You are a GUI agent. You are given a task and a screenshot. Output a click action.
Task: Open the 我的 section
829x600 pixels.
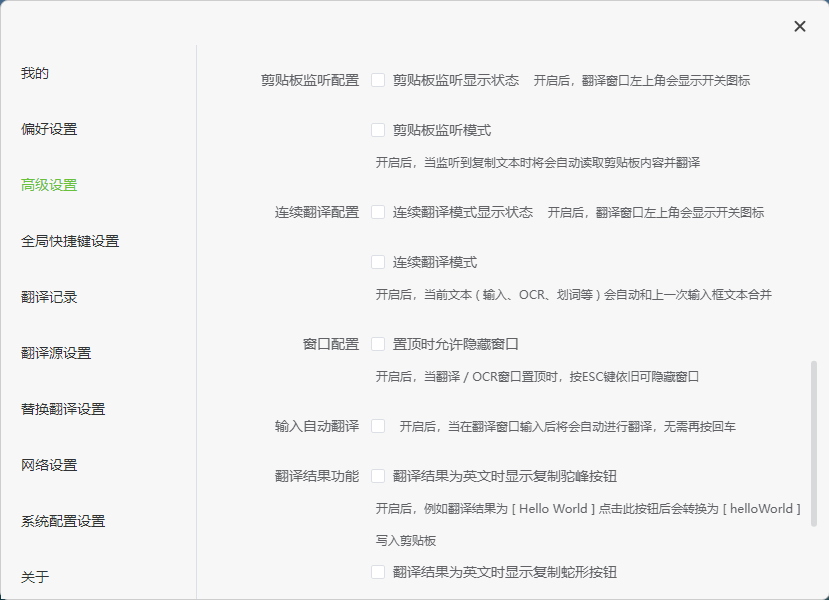click(35, 73)
